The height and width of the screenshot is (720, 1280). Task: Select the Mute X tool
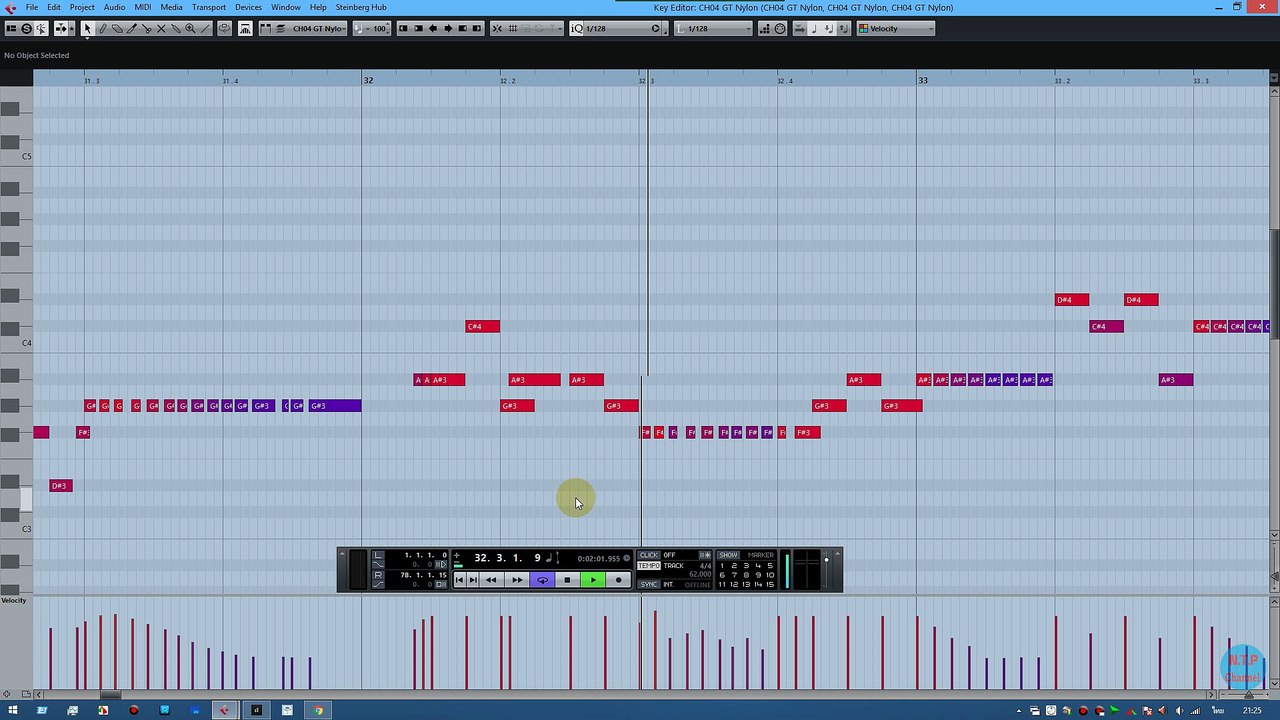pyautogui.click(x=161, y=28)
